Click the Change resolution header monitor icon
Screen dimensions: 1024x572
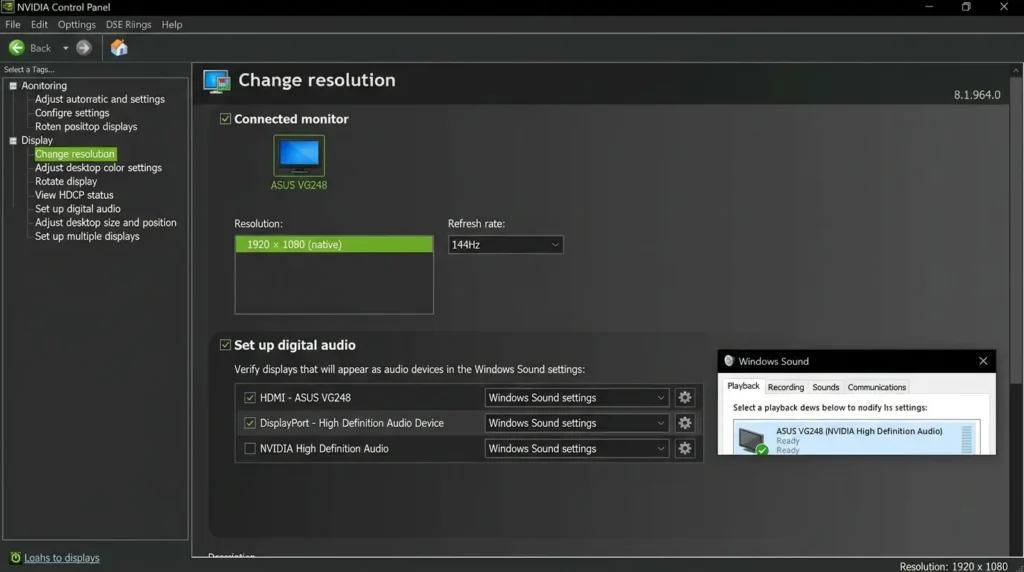click(x=217, y=81)
